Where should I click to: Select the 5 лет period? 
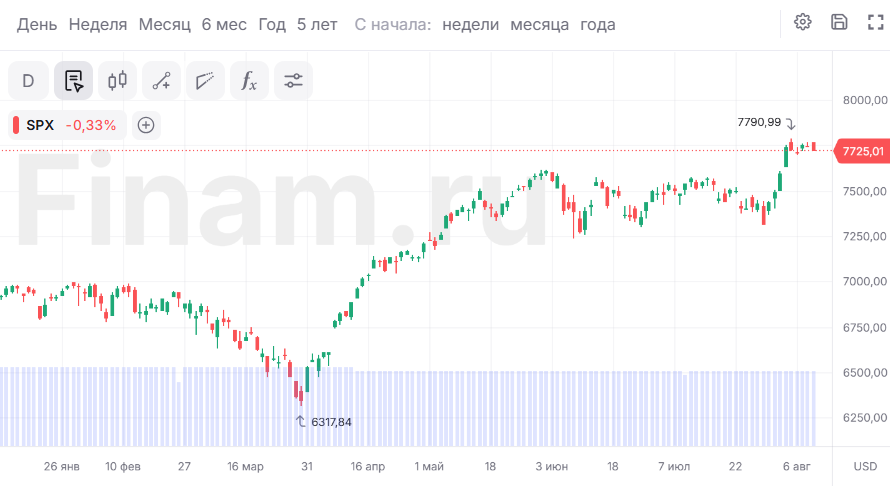(317, 24)
